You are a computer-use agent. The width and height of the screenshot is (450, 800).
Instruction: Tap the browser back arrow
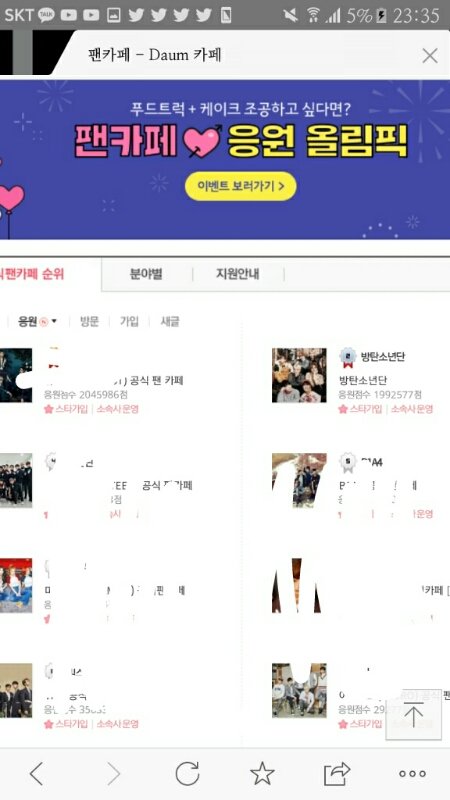click(x=37, y=774)
